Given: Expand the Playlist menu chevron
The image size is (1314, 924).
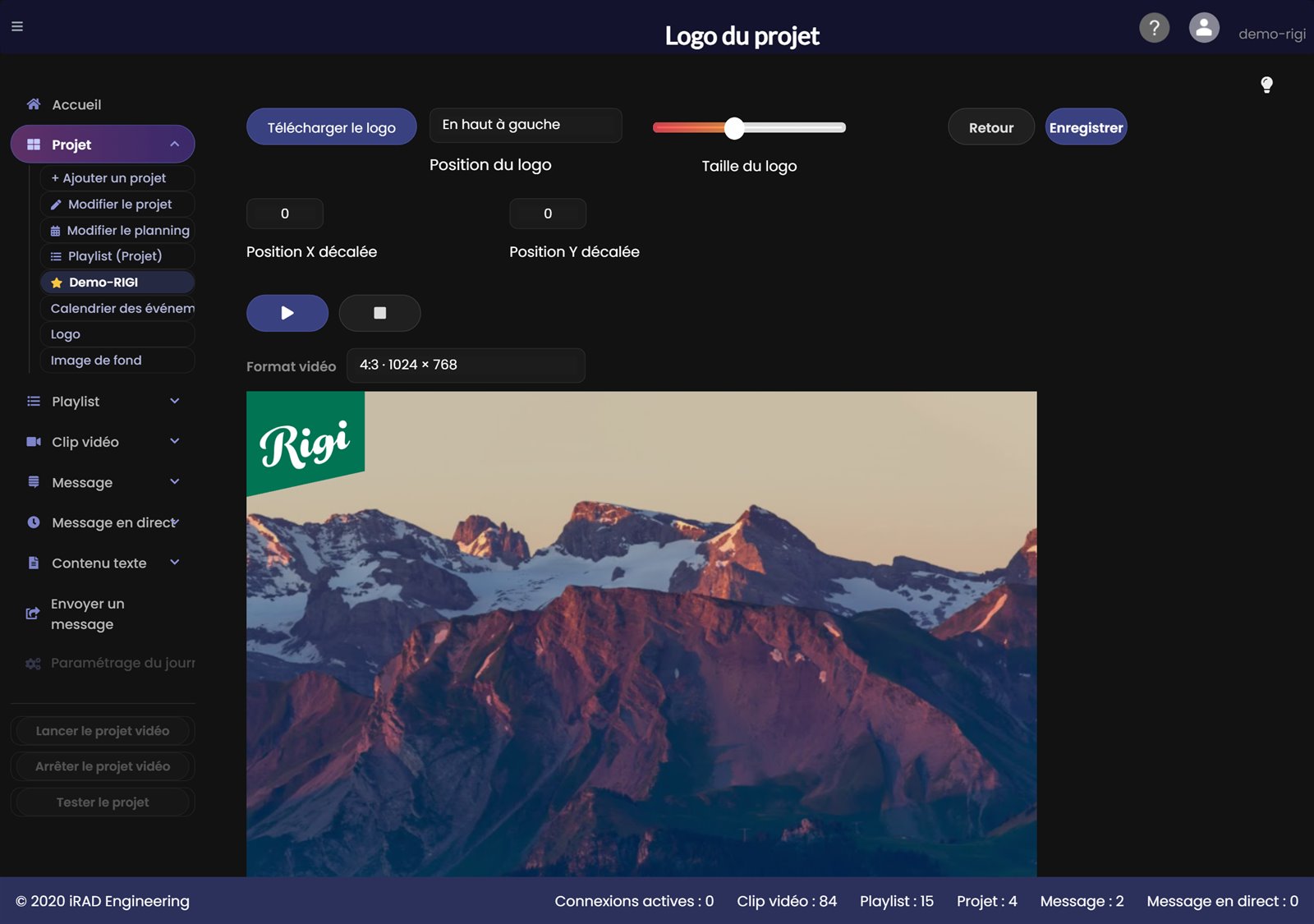Looking at the screenshot, I should (x=175, y=401).
